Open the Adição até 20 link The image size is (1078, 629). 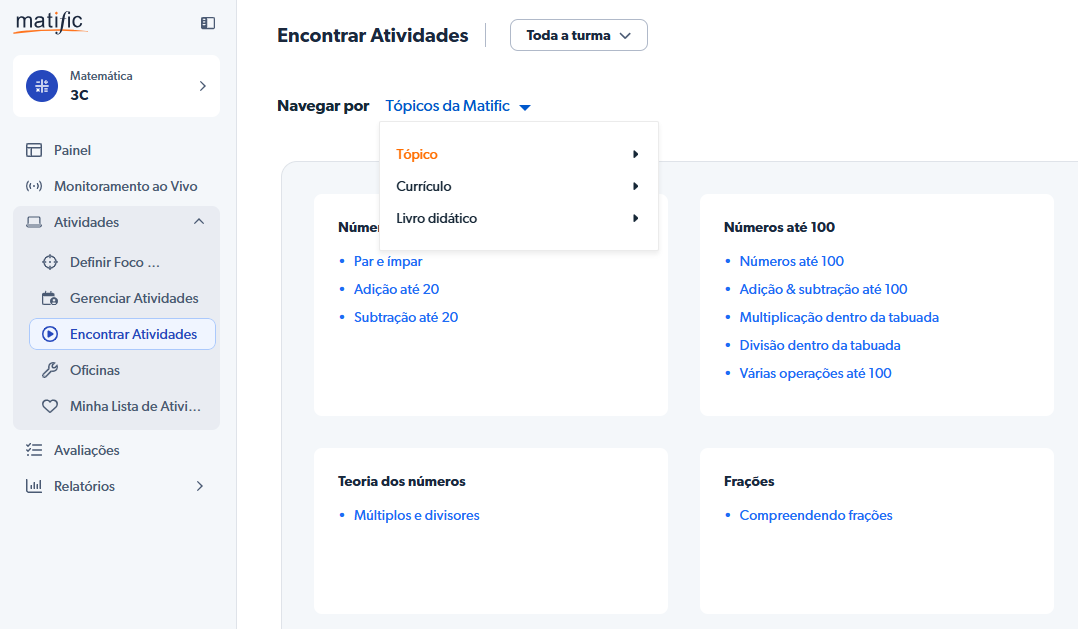396,289
